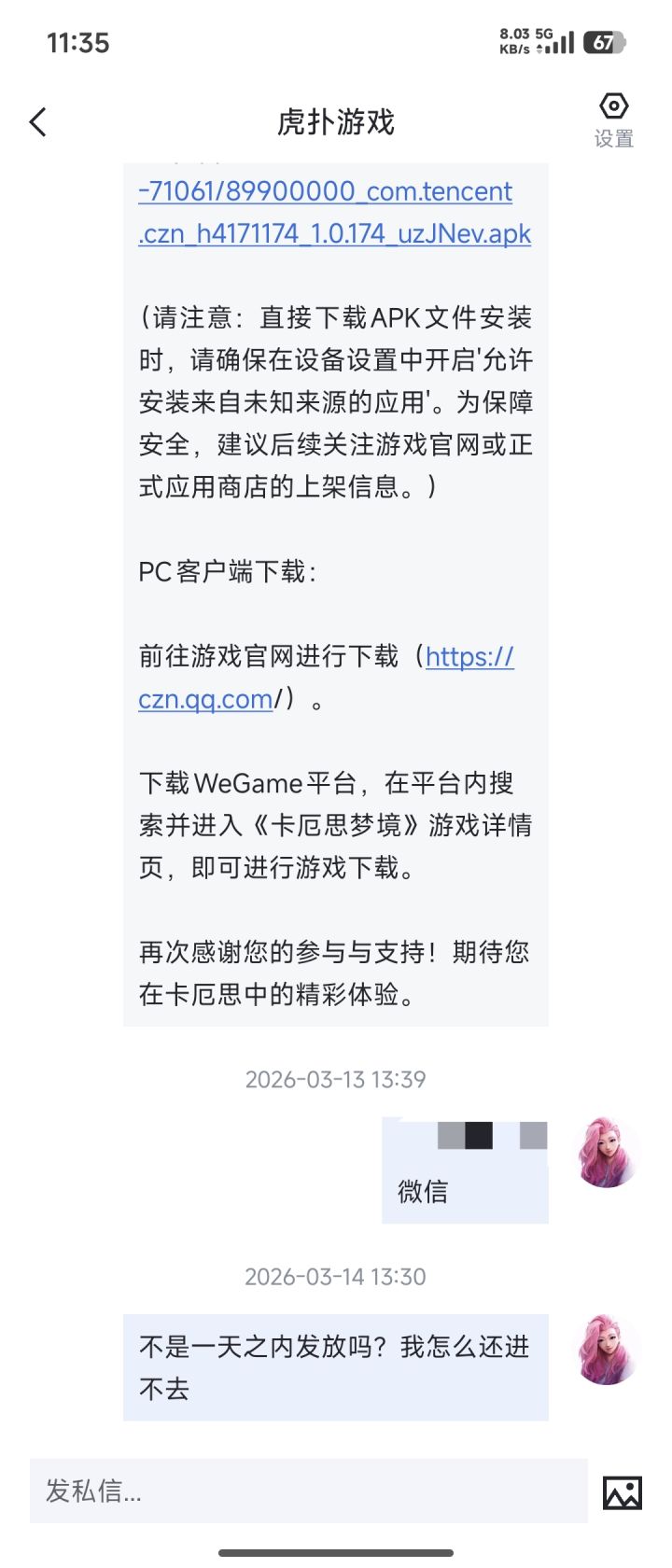Tap the 11:35 clock in status bar
Image resolution: width=672 pixels, height=1568 pixels.
tap(78, 43)
